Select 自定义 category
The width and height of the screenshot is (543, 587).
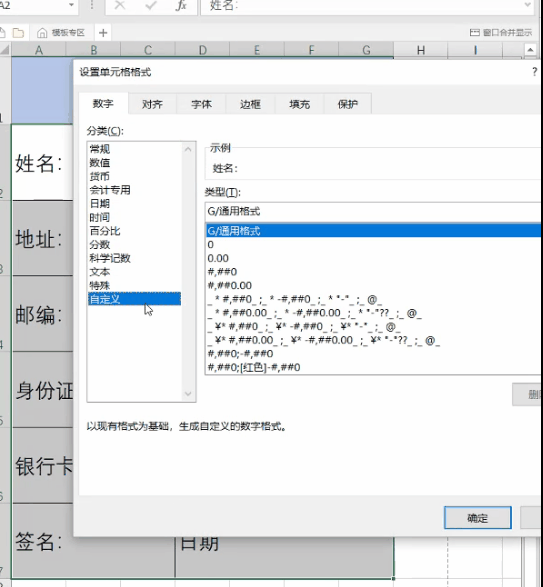click(134, 299)
